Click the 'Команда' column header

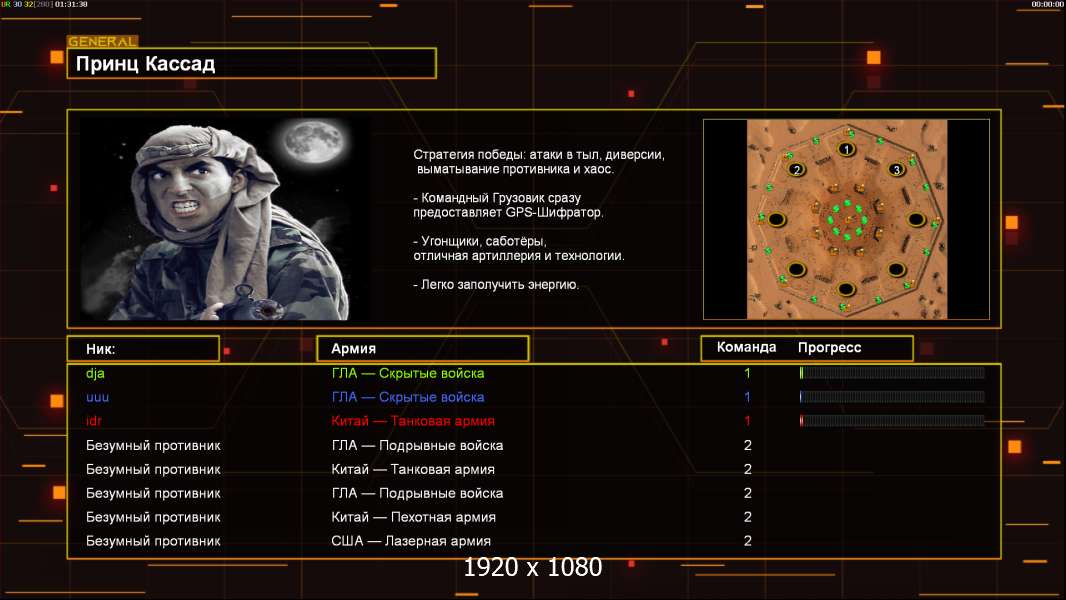[746, 347]
